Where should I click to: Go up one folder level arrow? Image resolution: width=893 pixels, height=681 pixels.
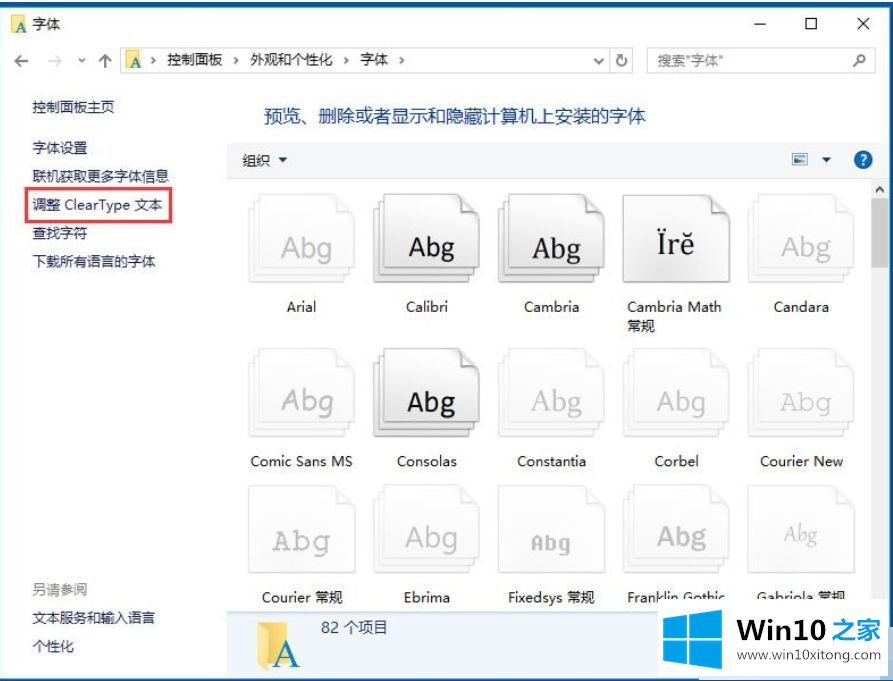tap(105, 60)
